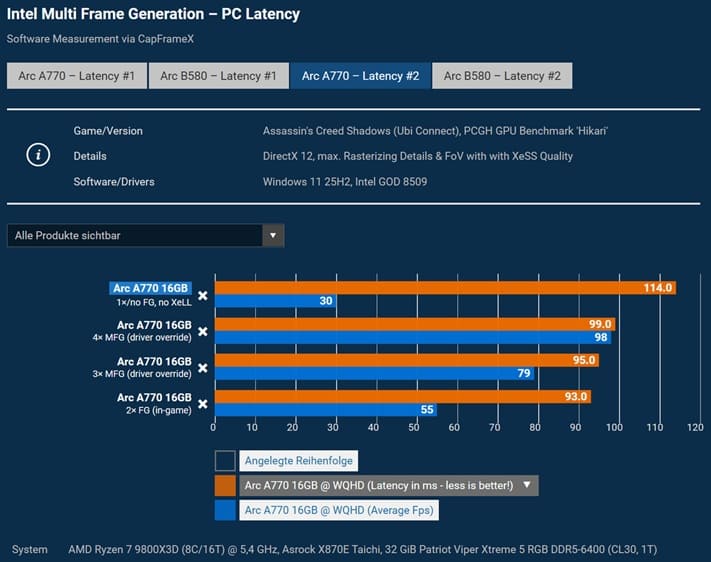This screenshot has width=711, height=562.
Task: Click the highlighted Arc A770 16GB product label
Action: coord(151,288)
